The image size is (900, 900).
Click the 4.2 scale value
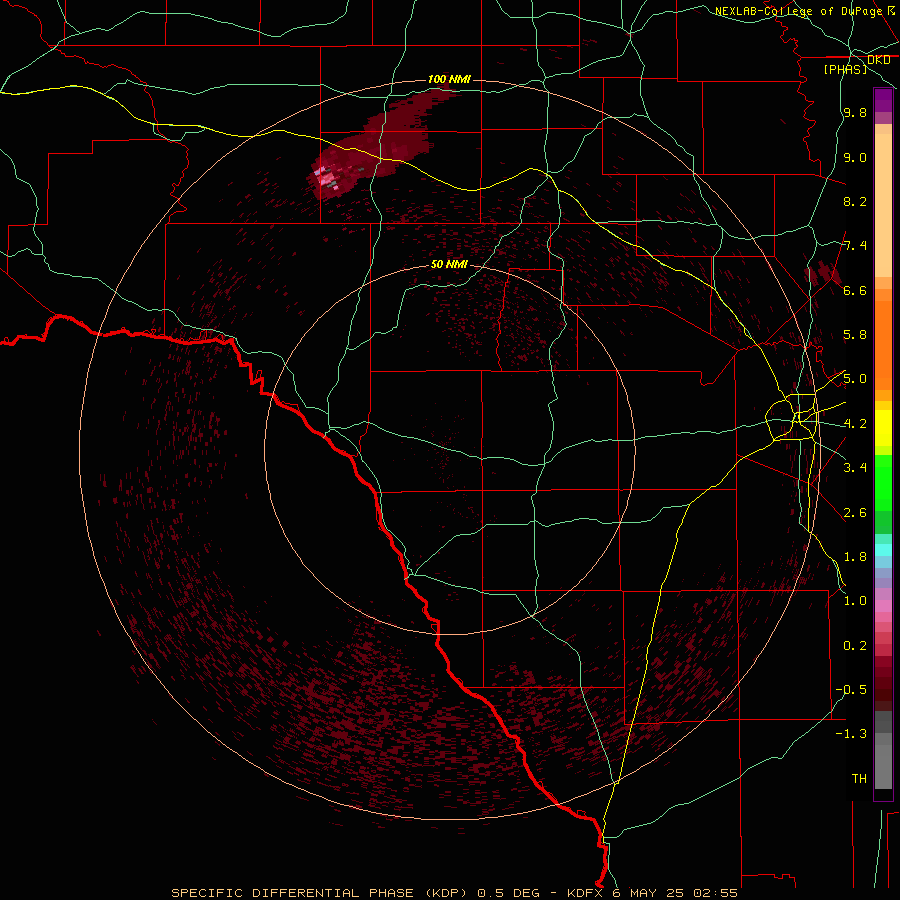[x=855, y=424]
